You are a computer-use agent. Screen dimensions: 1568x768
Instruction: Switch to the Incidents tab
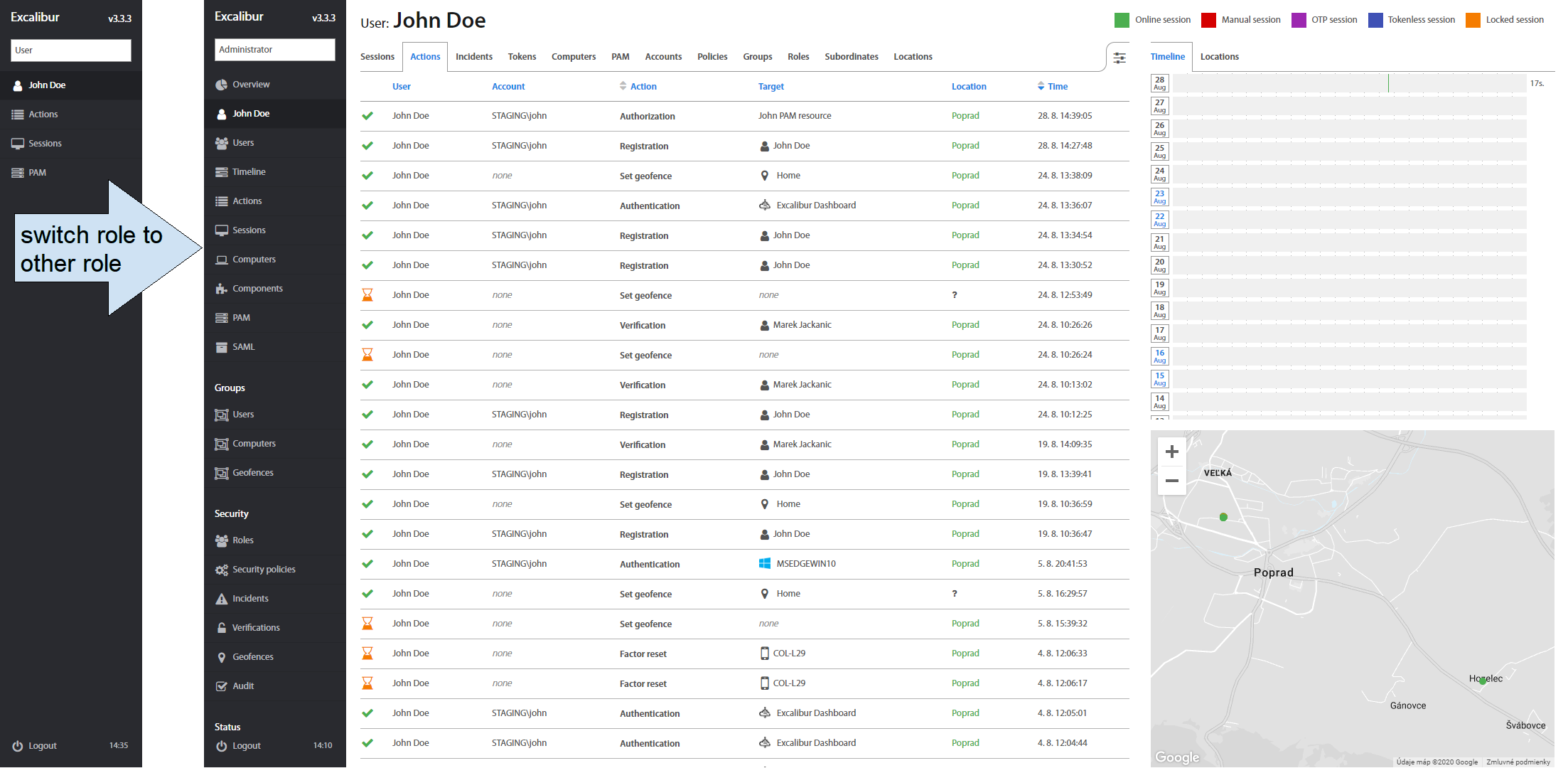473,57
